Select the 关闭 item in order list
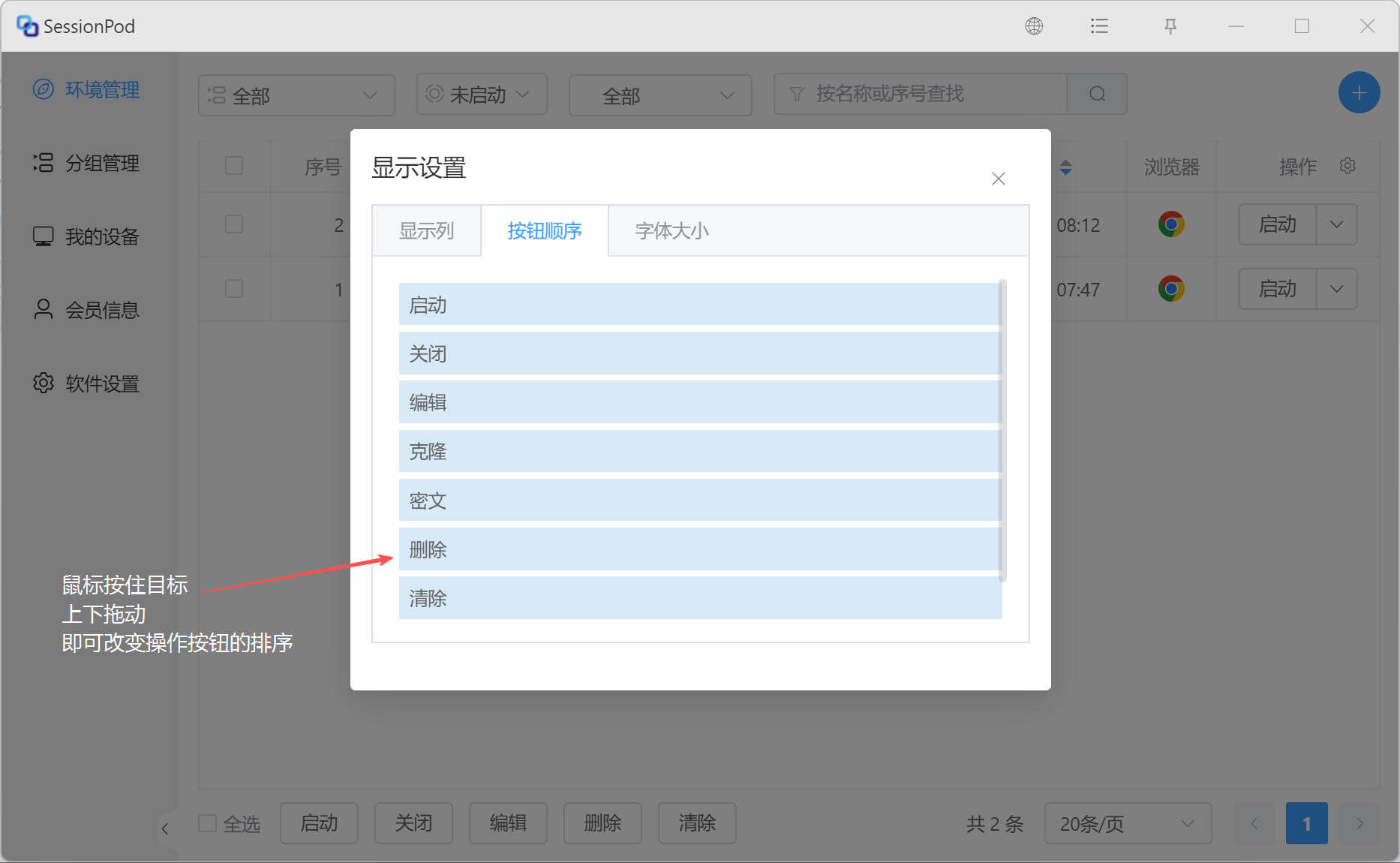The image size is (1400, 863). [x=700, y=353]
